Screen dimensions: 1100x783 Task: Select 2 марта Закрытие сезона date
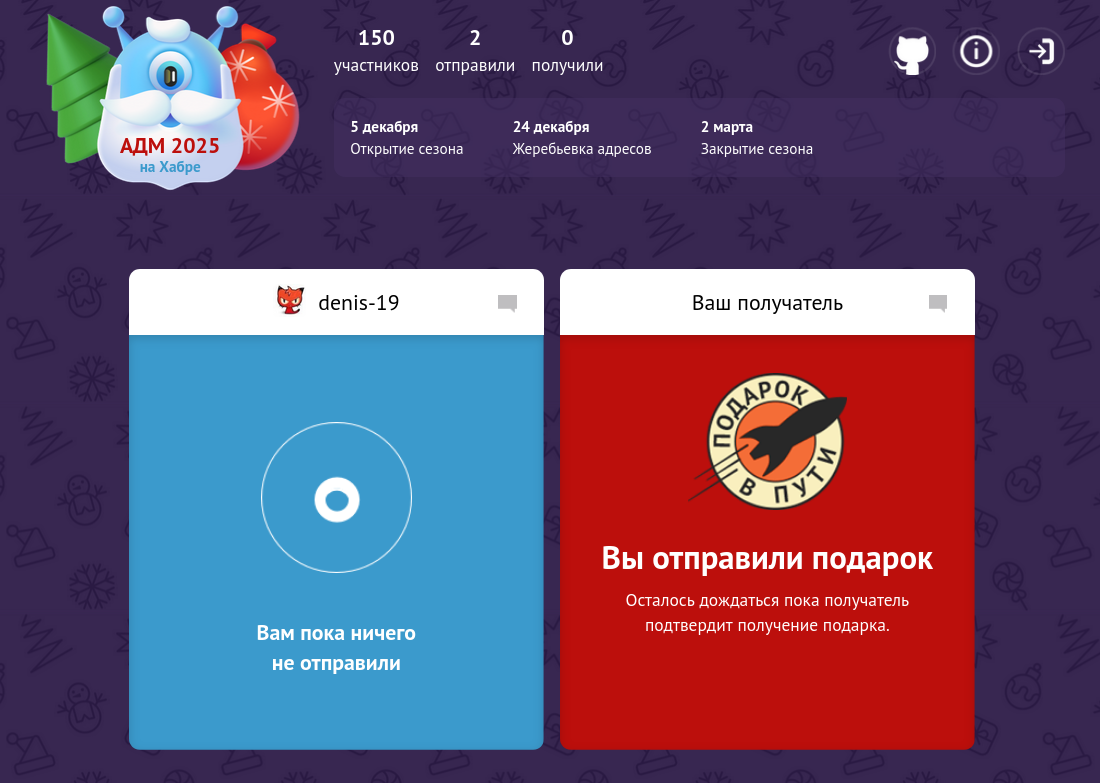click(x=756, y=138)
